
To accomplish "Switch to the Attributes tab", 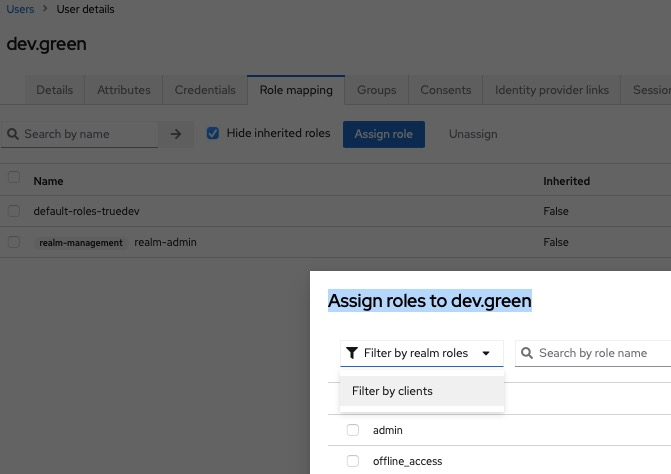I will [x=124, y=90].
